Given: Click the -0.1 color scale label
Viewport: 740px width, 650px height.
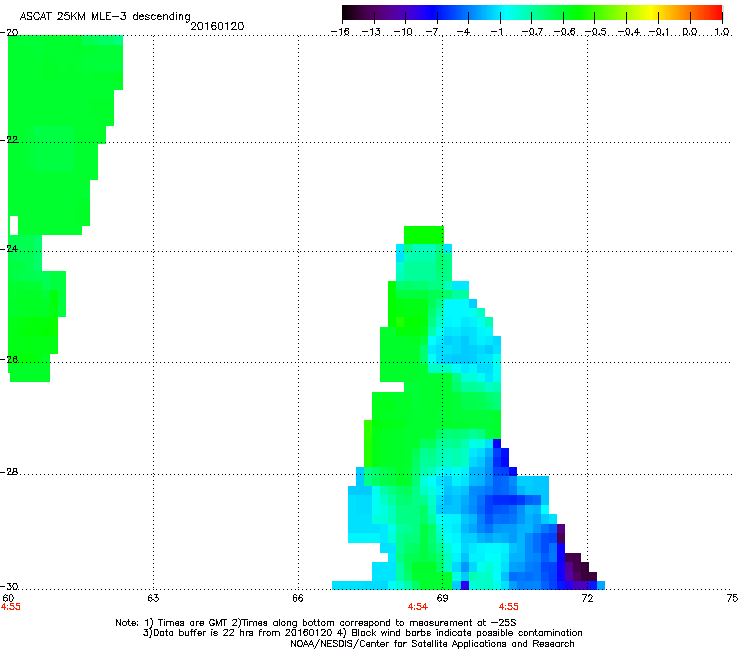Looking at the screenshot, I should coord(660,32).
